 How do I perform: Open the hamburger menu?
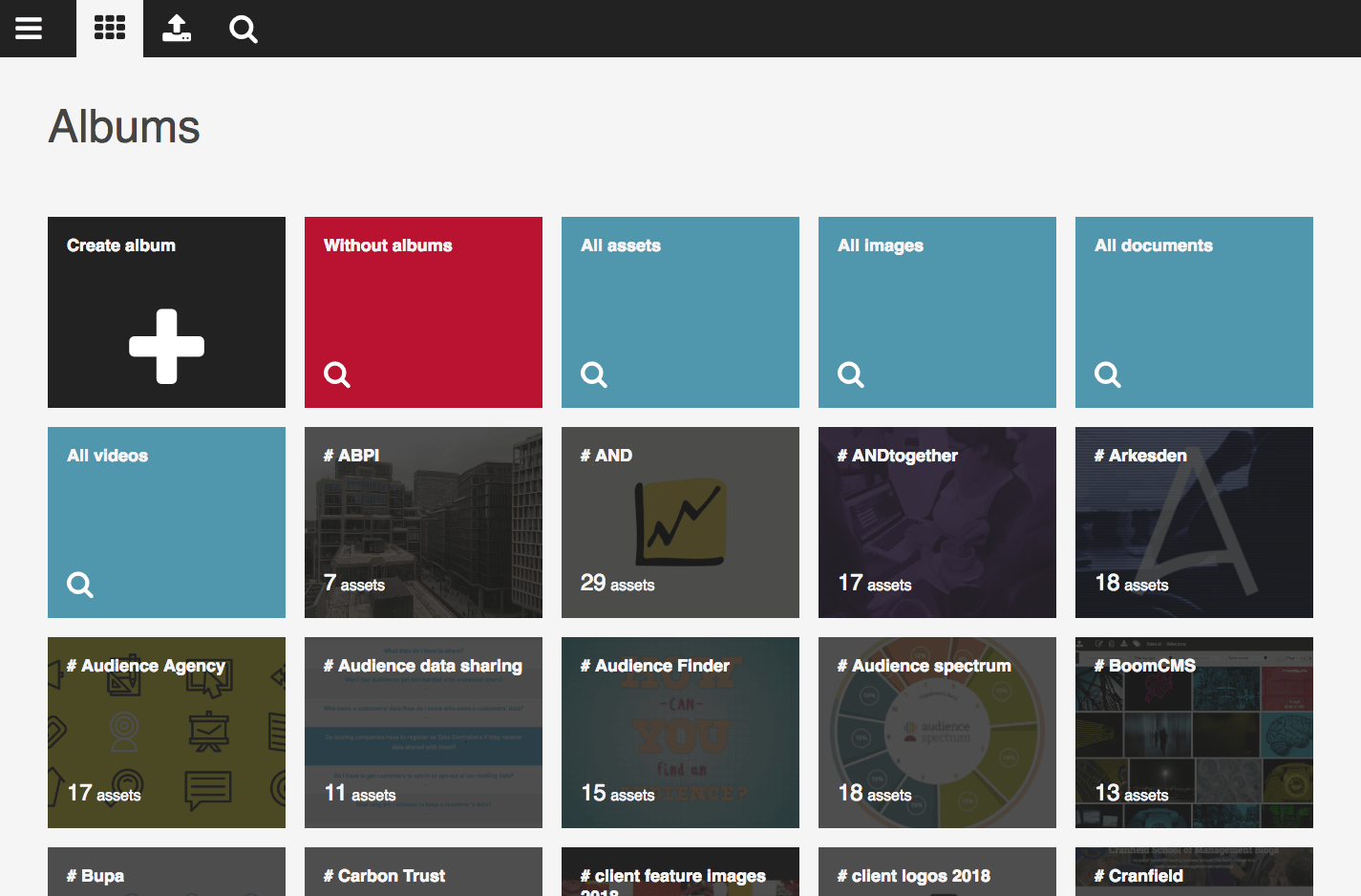(29, 29)
